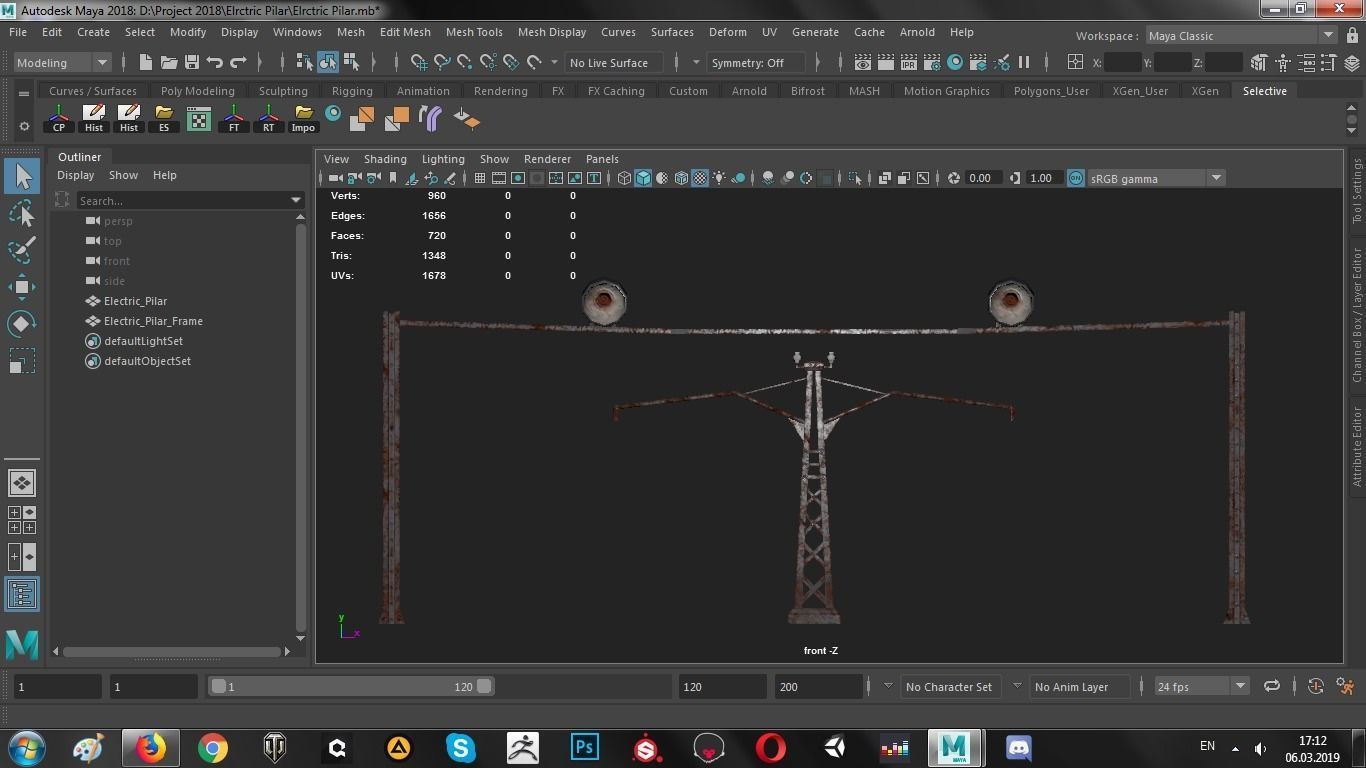Choose the Paint Selection tool
Screen dimensions: 1366x770
22,250
